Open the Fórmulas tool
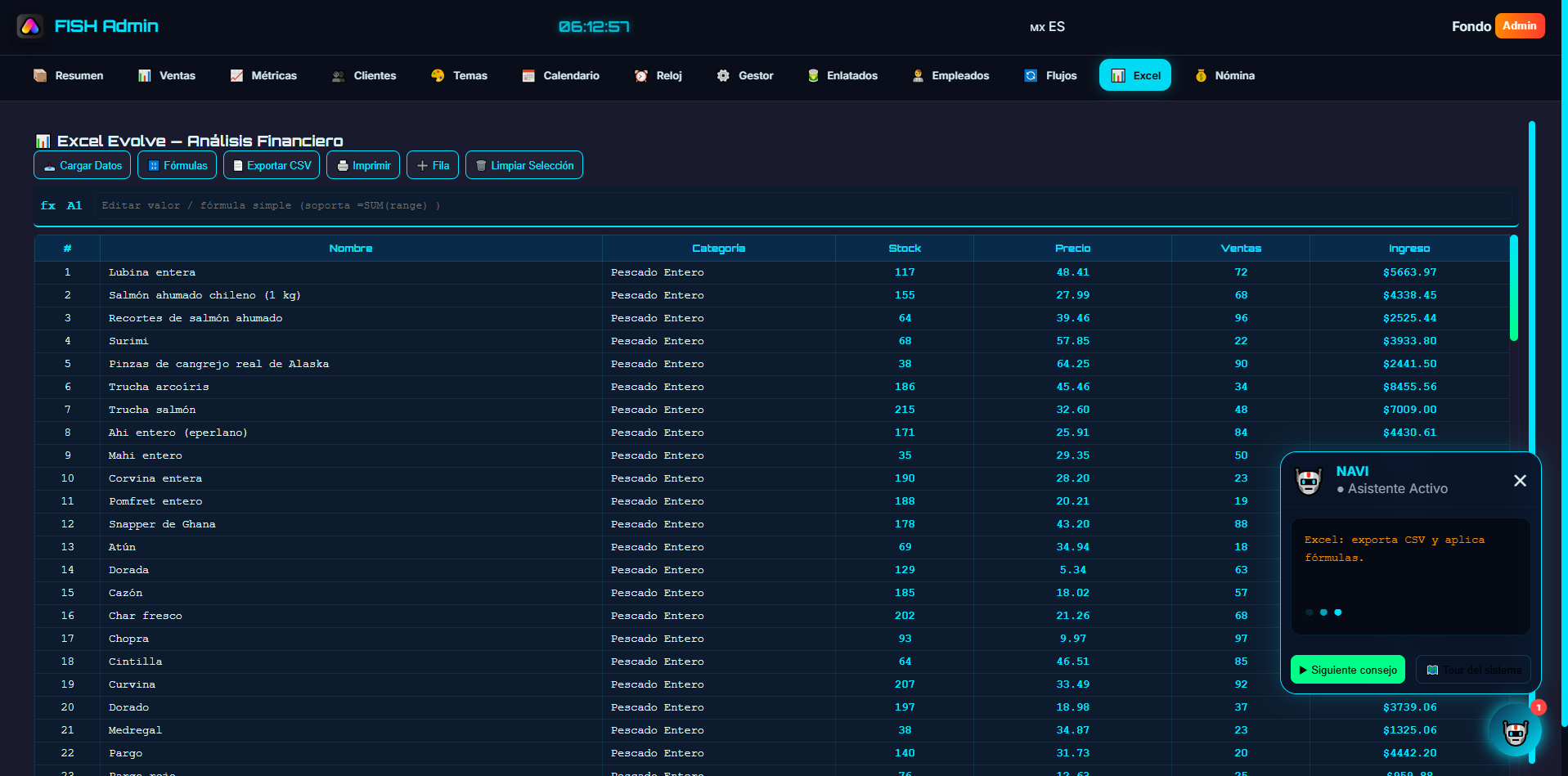Viewport: 1568px width, 776px height. (x=177, y=165)
